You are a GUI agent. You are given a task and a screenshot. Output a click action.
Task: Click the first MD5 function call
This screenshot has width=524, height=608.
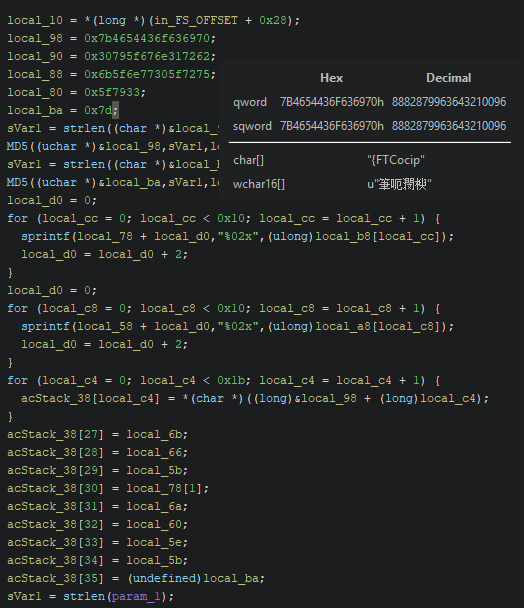(x=17, y=147)
